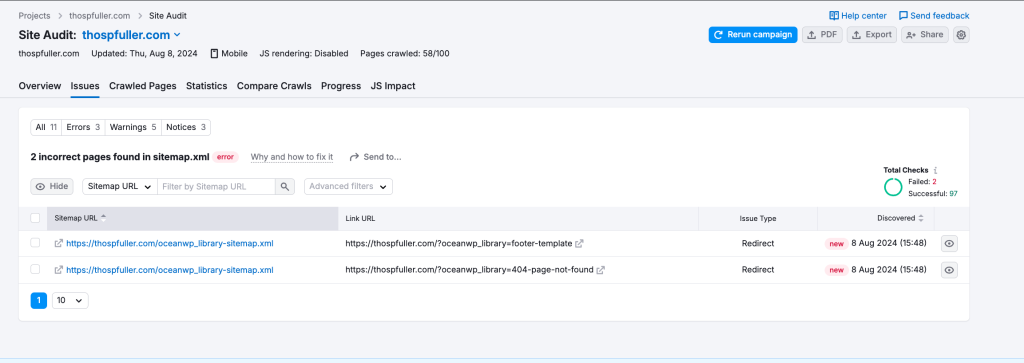The height and width of the screenshot is (363, 1024).
Task: Click Pages crawled: 58/100 text
Action: [405, 54]
